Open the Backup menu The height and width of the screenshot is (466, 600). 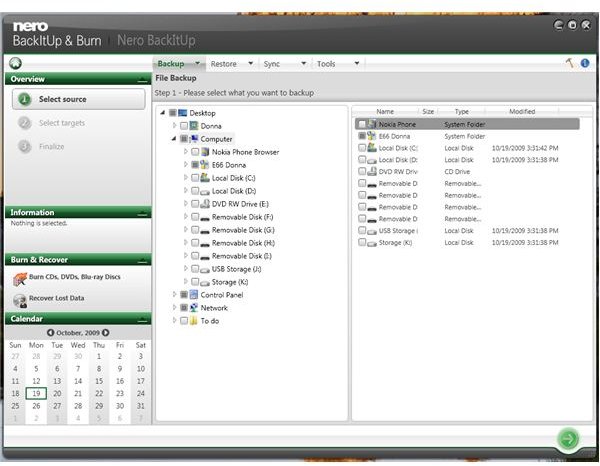point(179,64)
